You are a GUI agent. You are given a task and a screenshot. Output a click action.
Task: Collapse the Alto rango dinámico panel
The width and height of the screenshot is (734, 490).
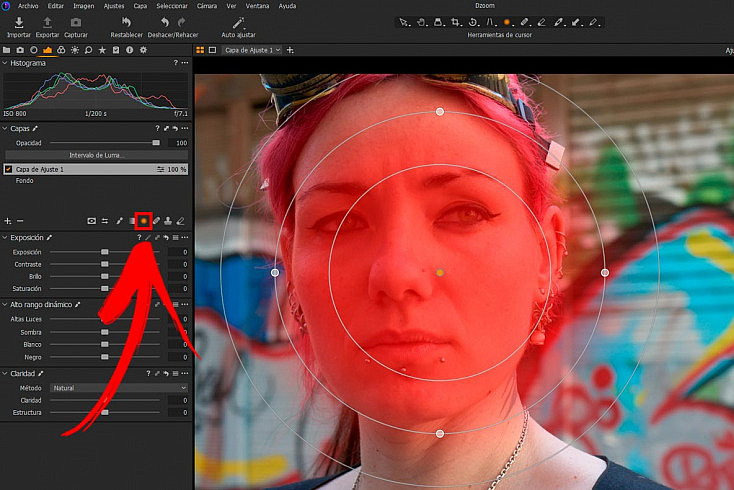click(x=5, y=305)
